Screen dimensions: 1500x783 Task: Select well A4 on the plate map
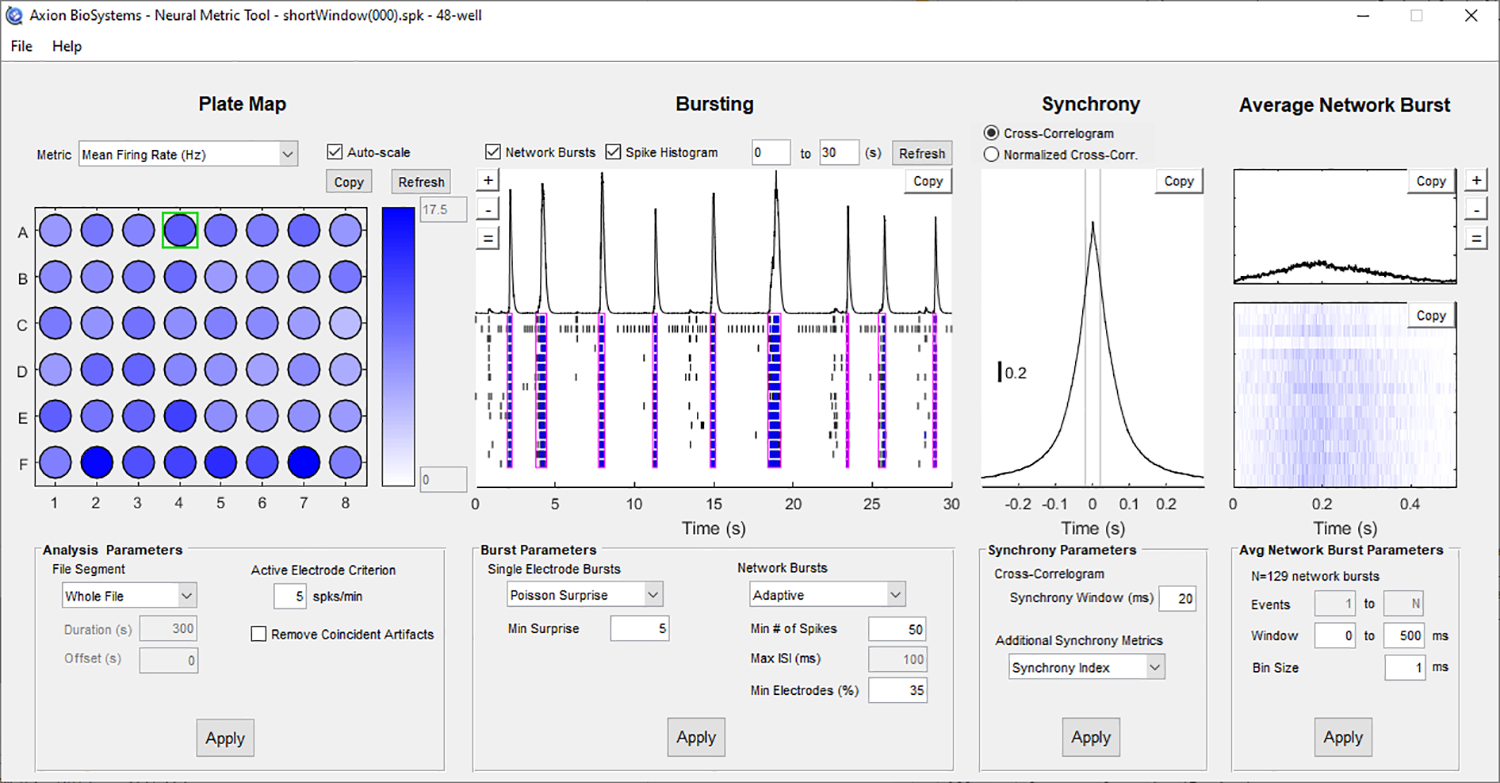tap(179, 230)
